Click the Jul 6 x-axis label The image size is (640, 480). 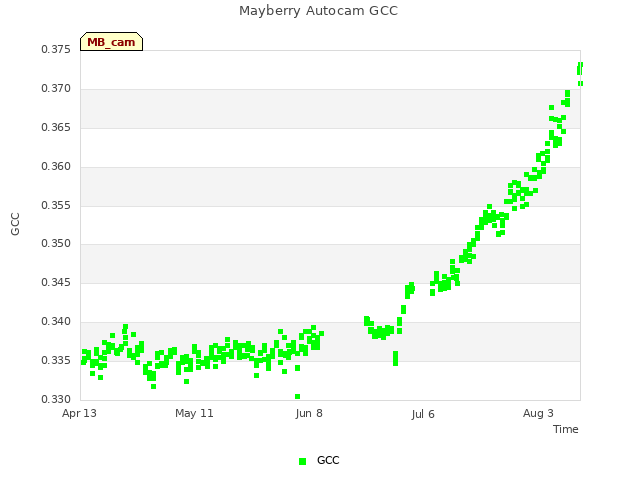point(423,414)
